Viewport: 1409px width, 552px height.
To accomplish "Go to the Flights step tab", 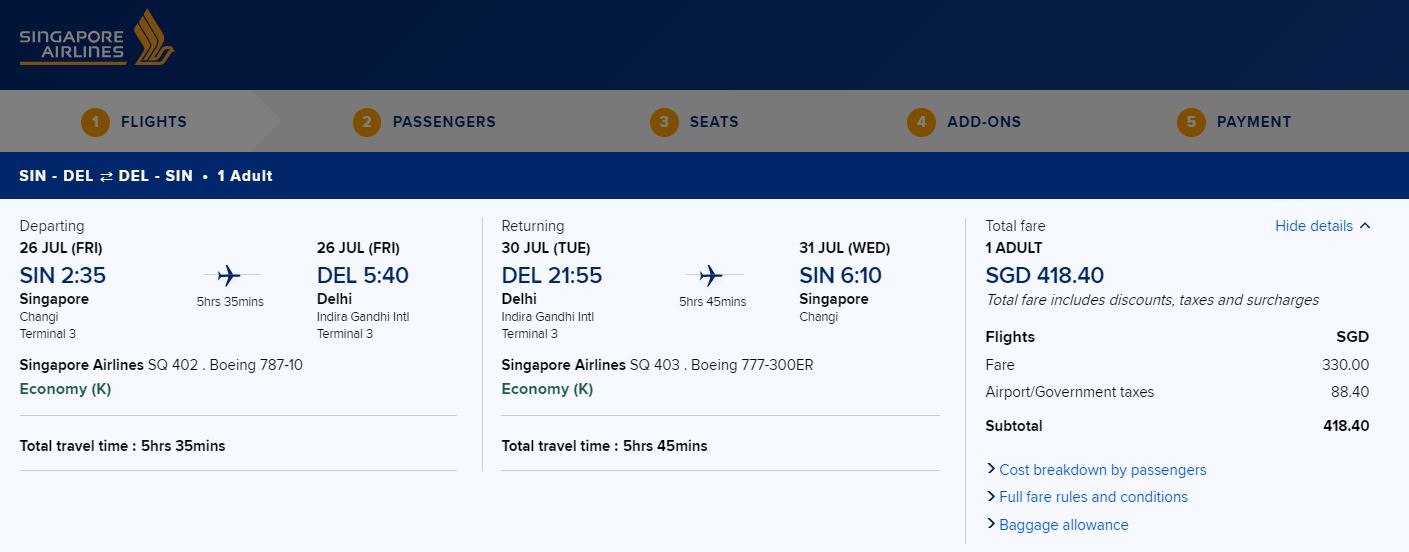I will [154, 122].
